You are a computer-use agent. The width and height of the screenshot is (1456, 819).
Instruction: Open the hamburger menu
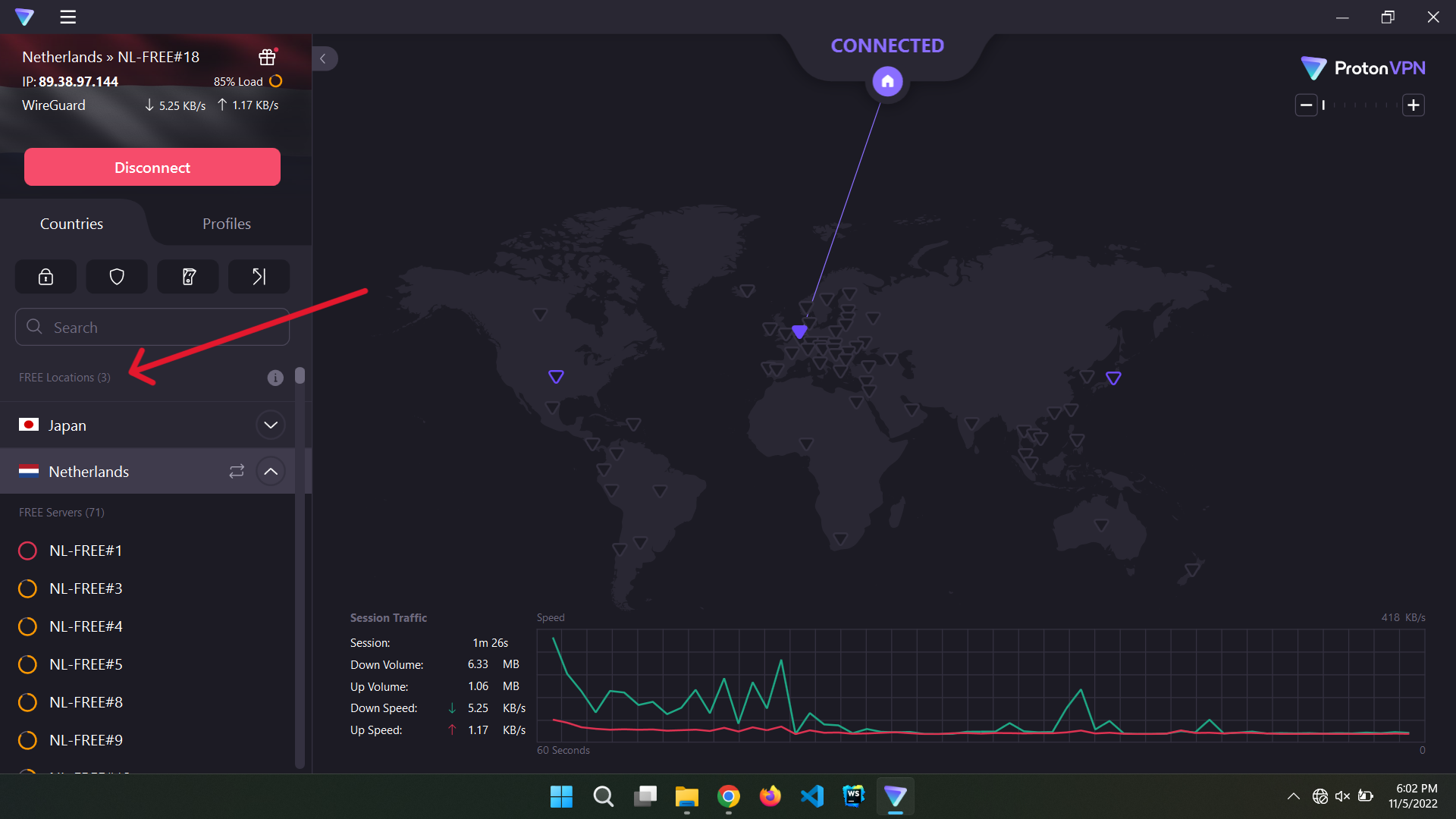[x=68, y=17]
